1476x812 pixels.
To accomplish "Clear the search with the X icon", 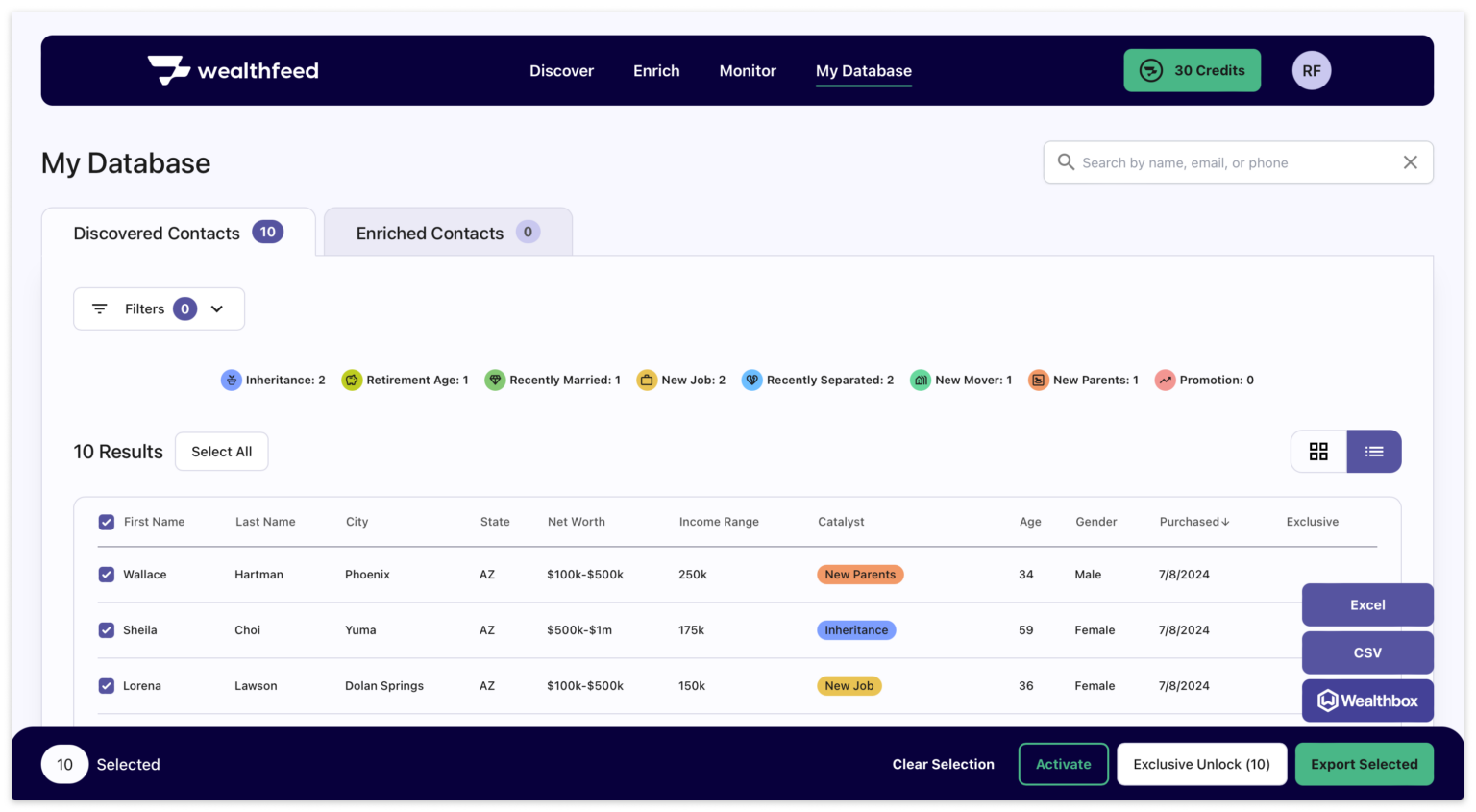I will (x=1410, y=161).
